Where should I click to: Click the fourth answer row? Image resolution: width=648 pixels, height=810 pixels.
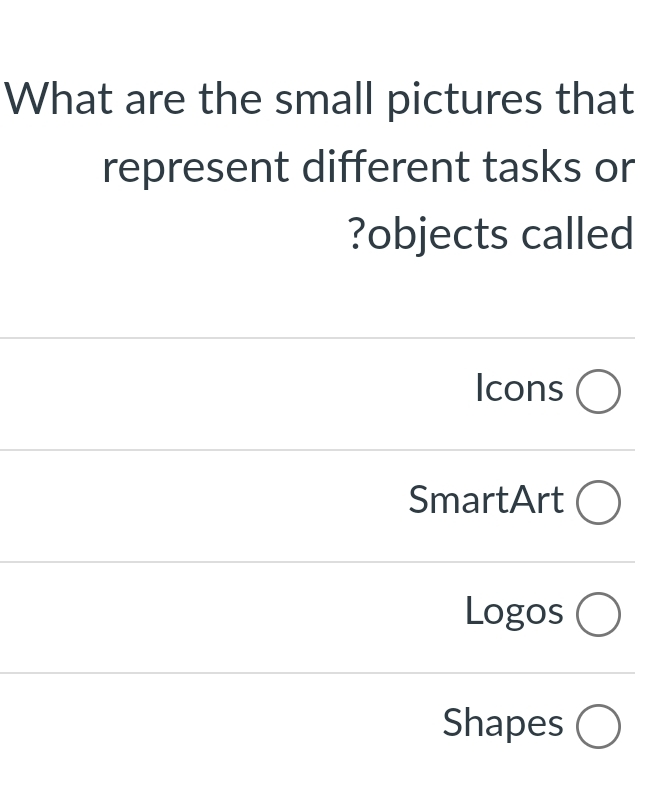point(324,726)
